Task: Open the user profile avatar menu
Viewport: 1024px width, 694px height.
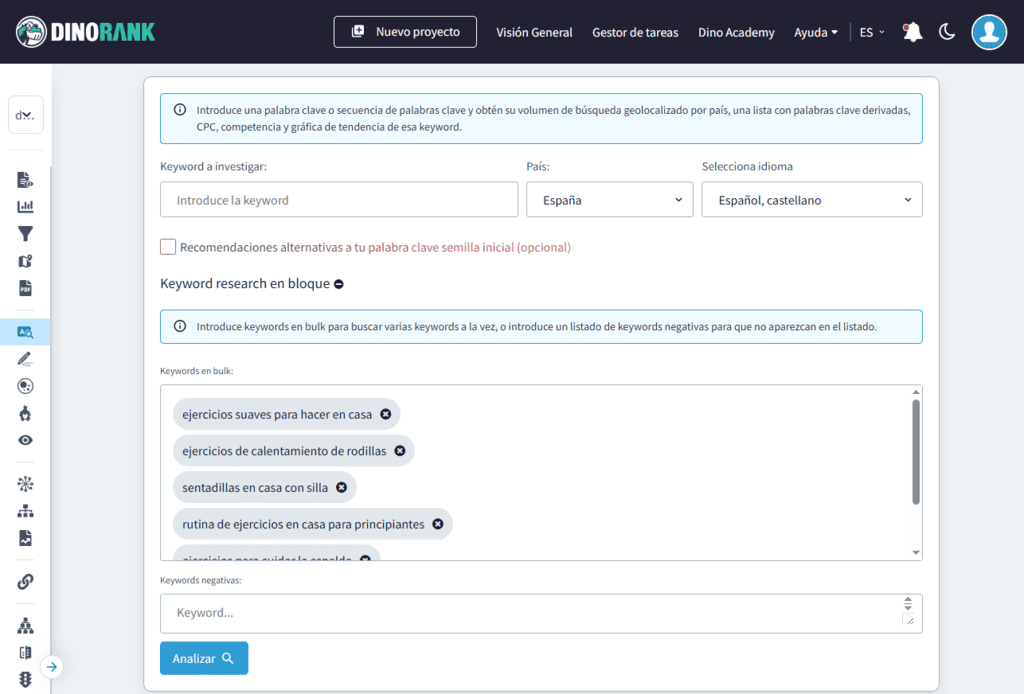Action: [989, 31]
